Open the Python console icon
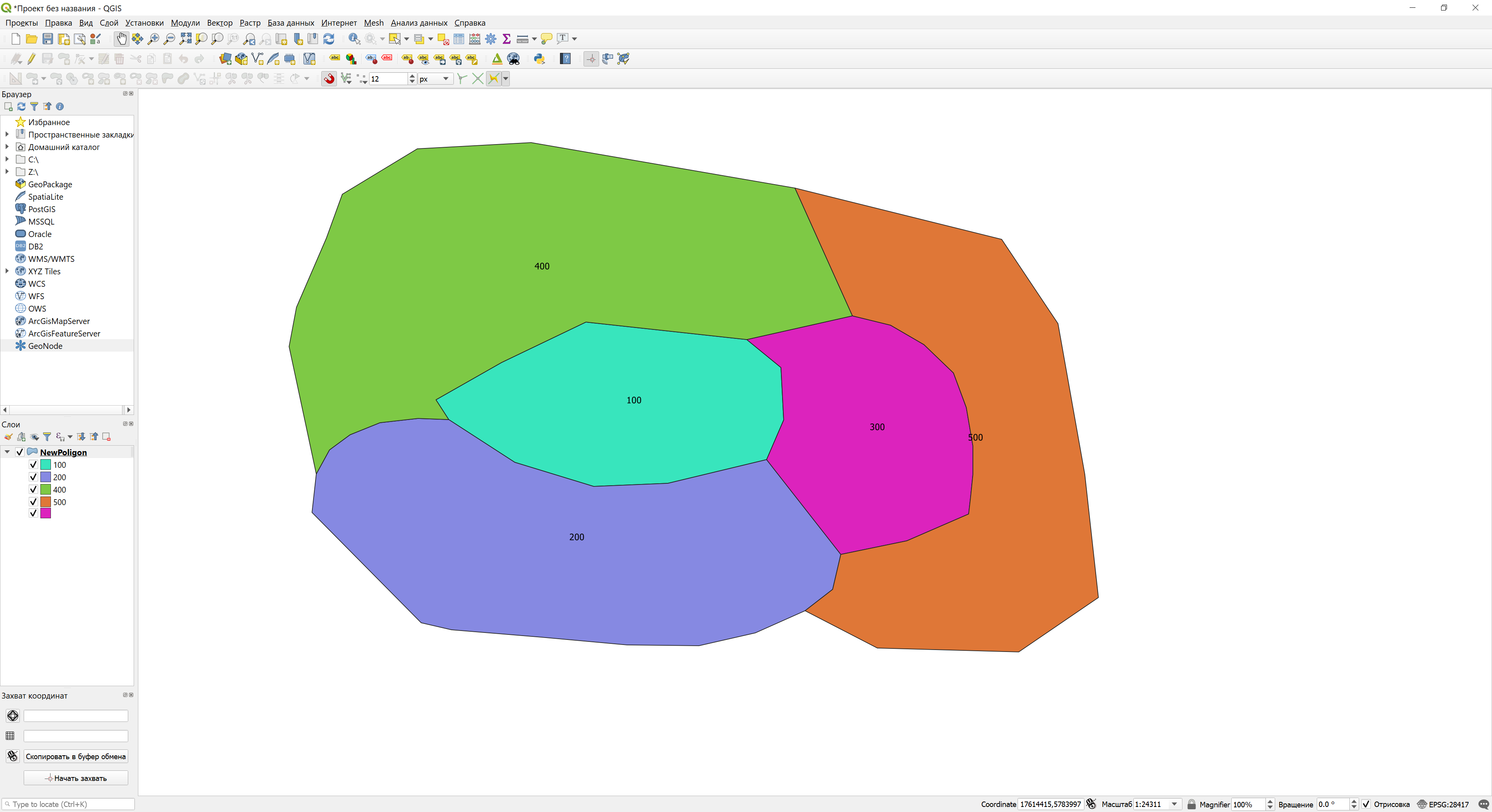The width and height of the screenshot is (1492, 812). click(539, 59)
